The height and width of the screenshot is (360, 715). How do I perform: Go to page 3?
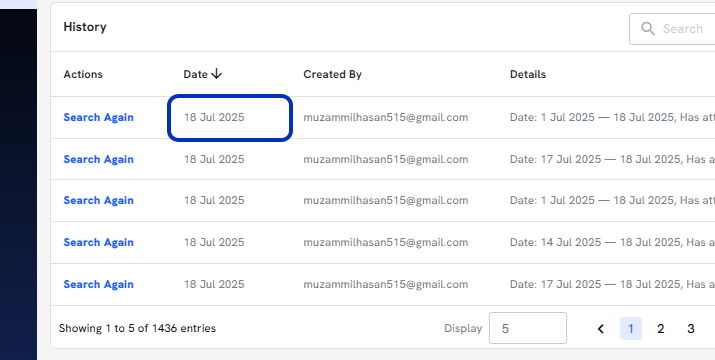[691, 329]
